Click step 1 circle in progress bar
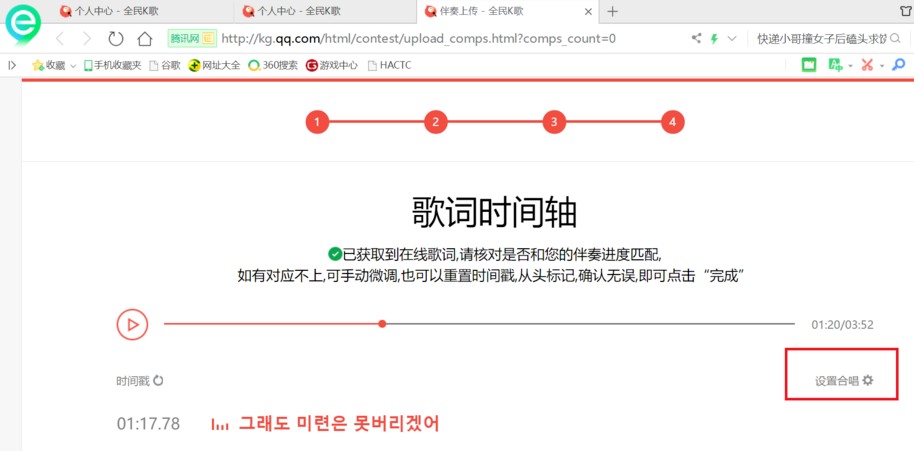 click(317, 122)
